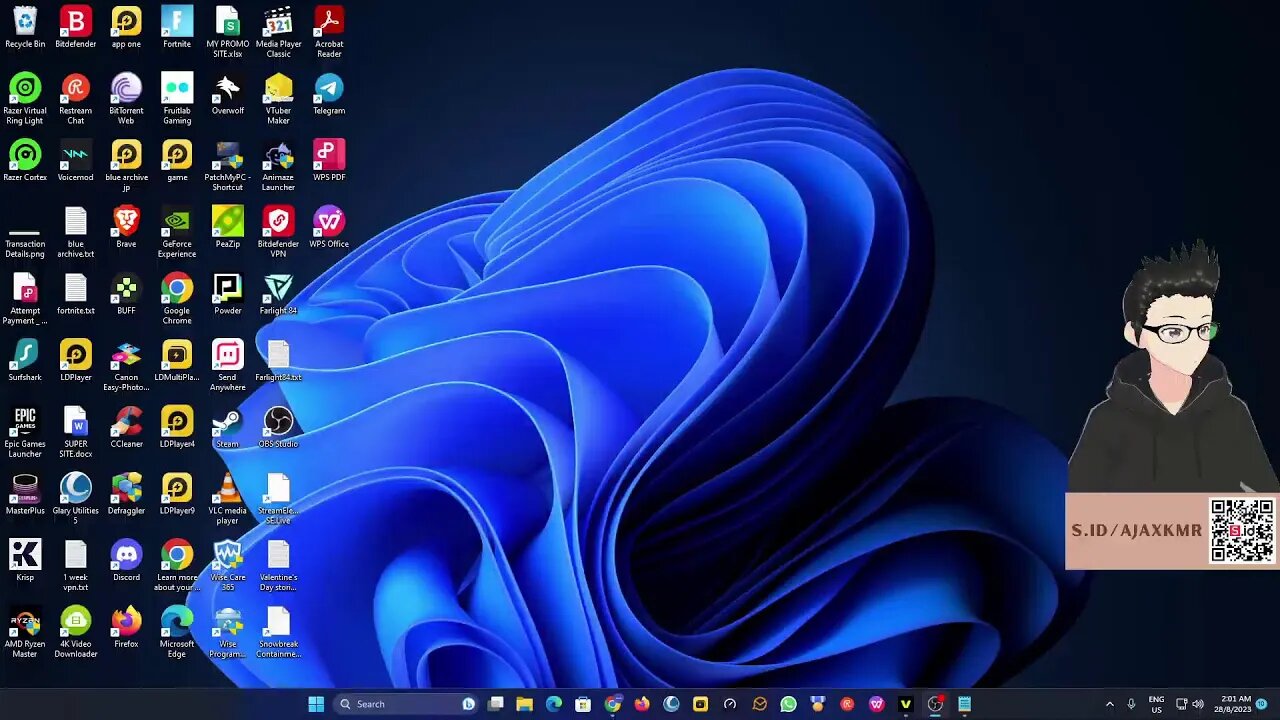
Task: Click the Krisp desktop icon
Action: point(25,560)
